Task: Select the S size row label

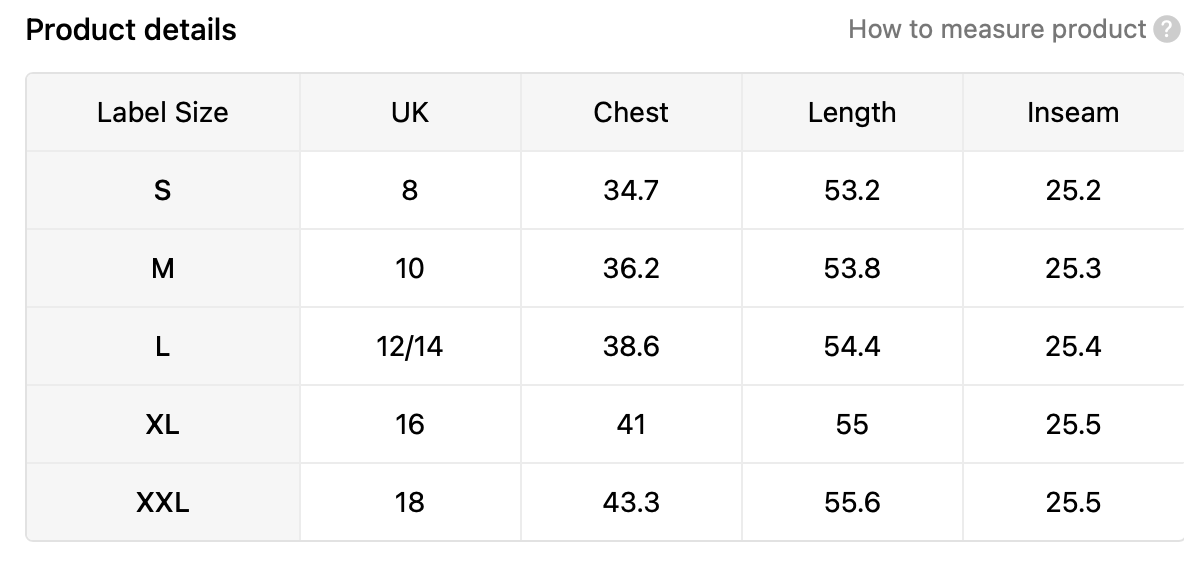Action: coord(162,190)
